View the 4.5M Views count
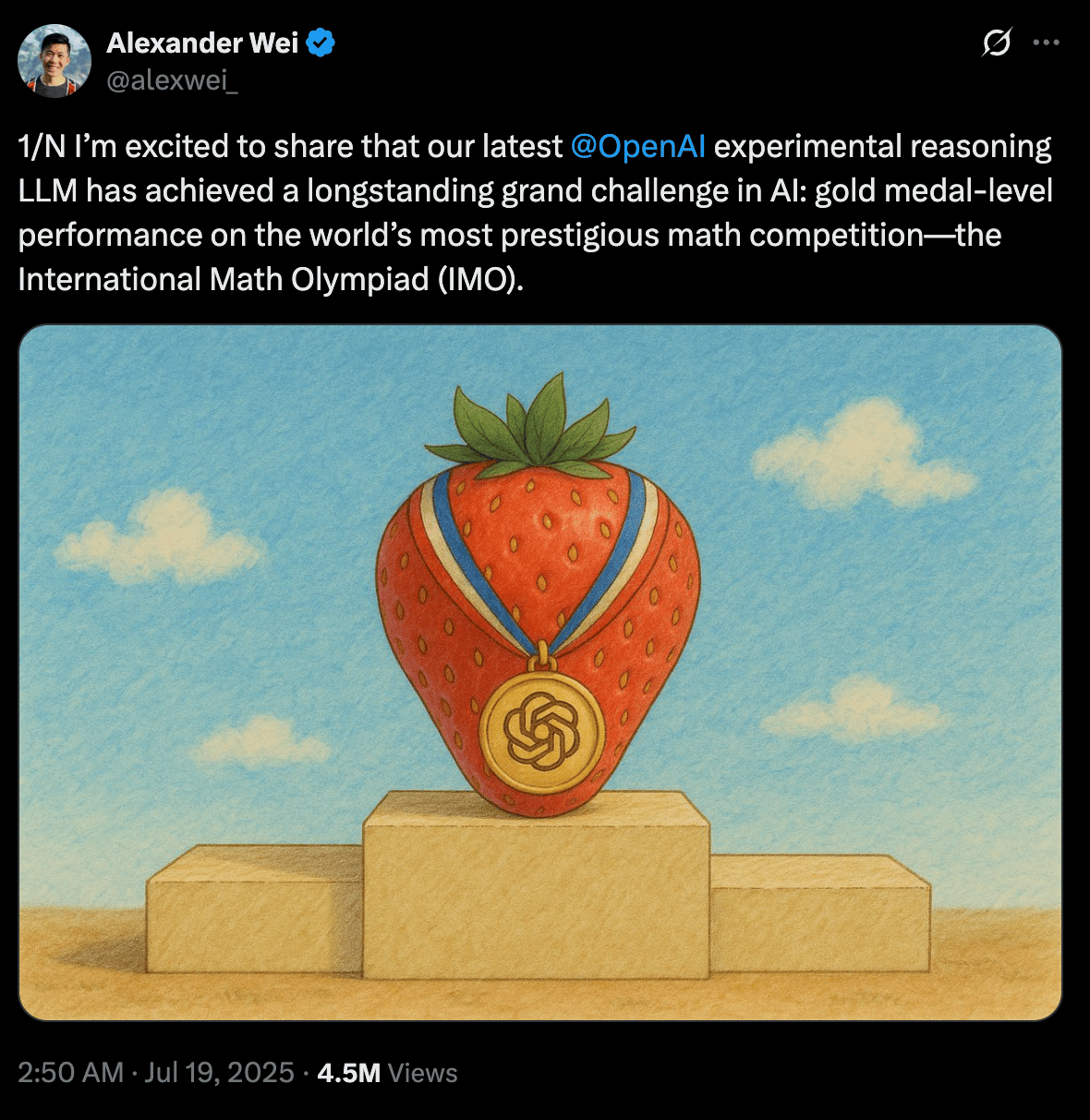The image size is (1090, 1120). point(387,1073)
